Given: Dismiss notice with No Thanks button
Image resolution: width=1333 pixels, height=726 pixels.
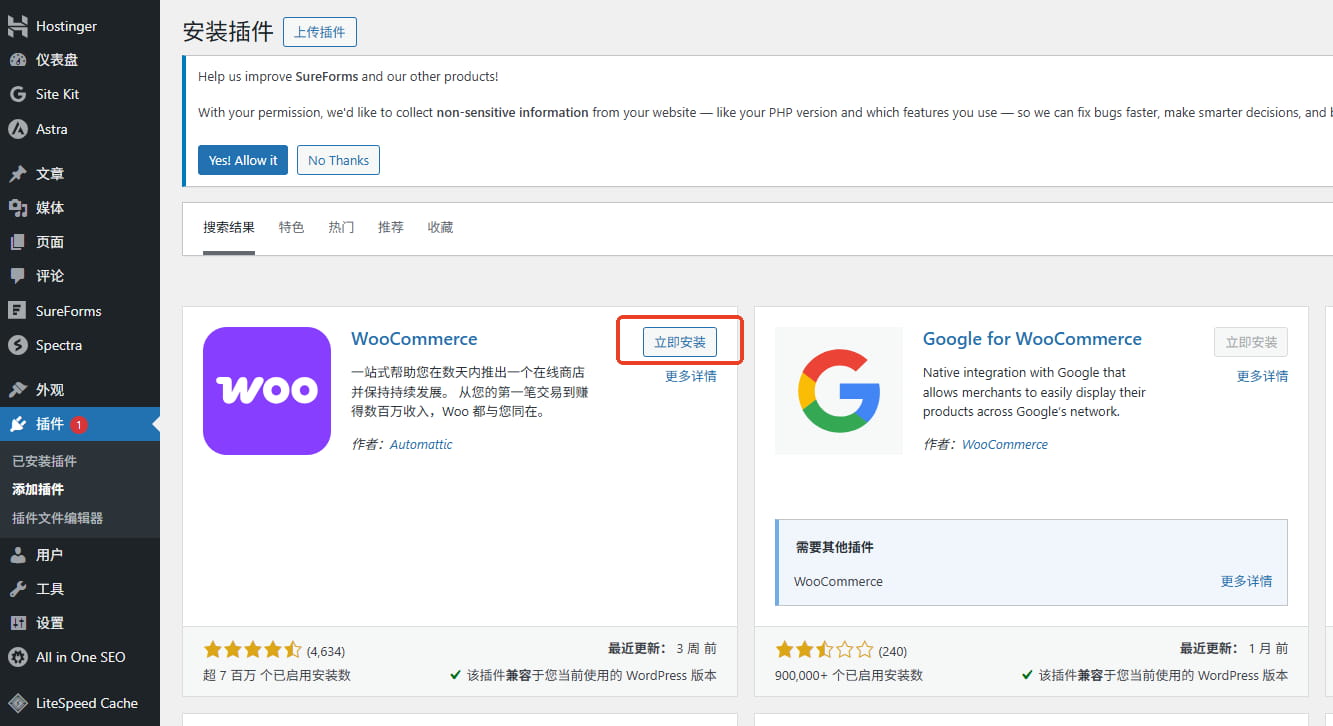Looking at the screenshot, I should pyautogui.click(x=338, y=160).
